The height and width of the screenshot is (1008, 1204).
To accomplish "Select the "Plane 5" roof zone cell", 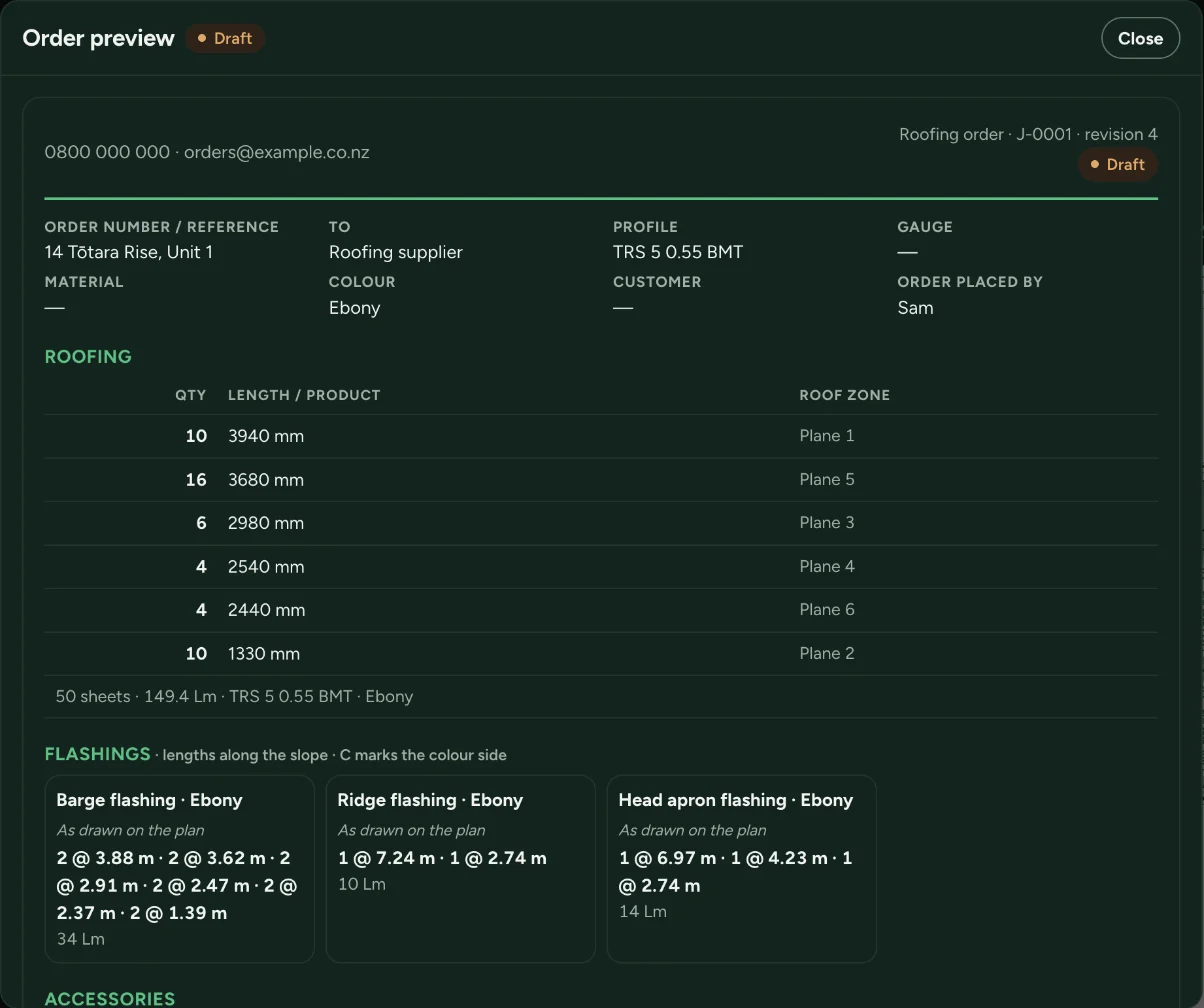I will pyautogui.click(x=827, y=480).
